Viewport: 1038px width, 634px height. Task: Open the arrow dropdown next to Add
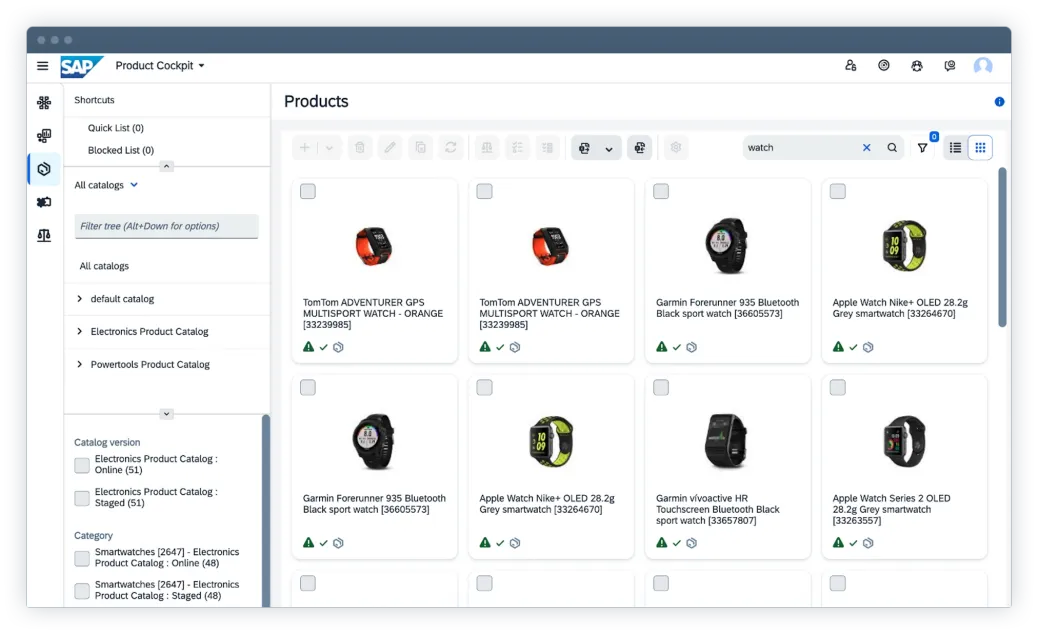pyautogui.click(x=329, y=148)
